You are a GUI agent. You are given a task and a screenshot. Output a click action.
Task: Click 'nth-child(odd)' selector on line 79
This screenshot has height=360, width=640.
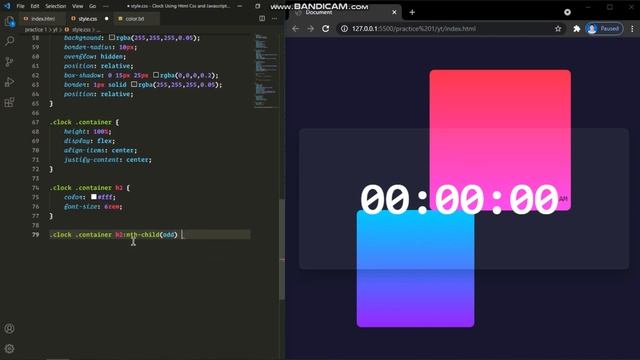pyautogui.click(x=151, y=235)
